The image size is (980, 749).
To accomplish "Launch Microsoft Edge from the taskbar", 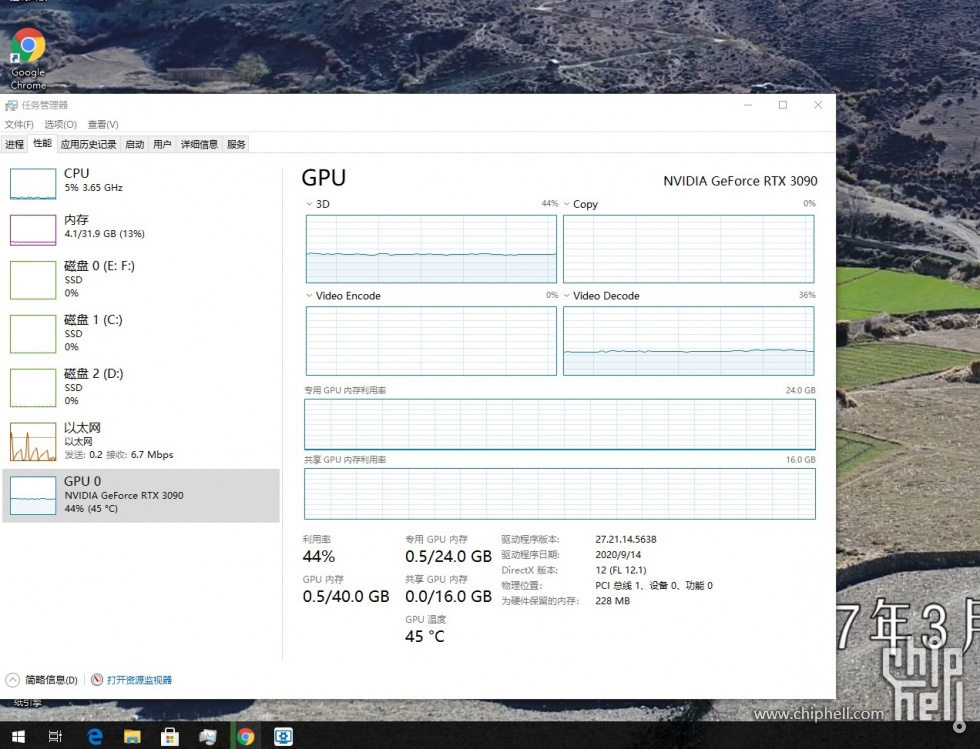I will coord(94,736).
